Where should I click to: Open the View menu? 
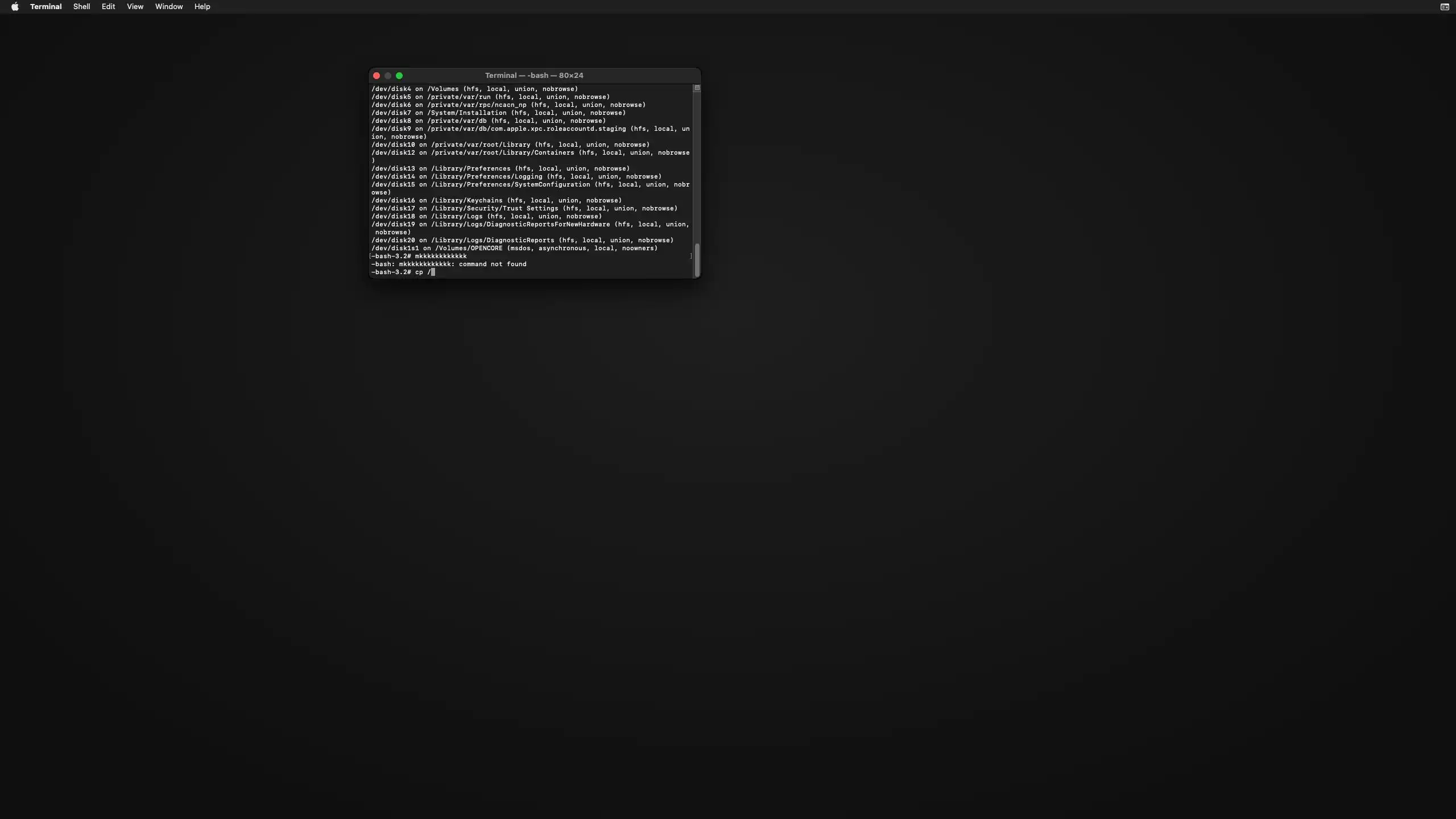[135, 7]
